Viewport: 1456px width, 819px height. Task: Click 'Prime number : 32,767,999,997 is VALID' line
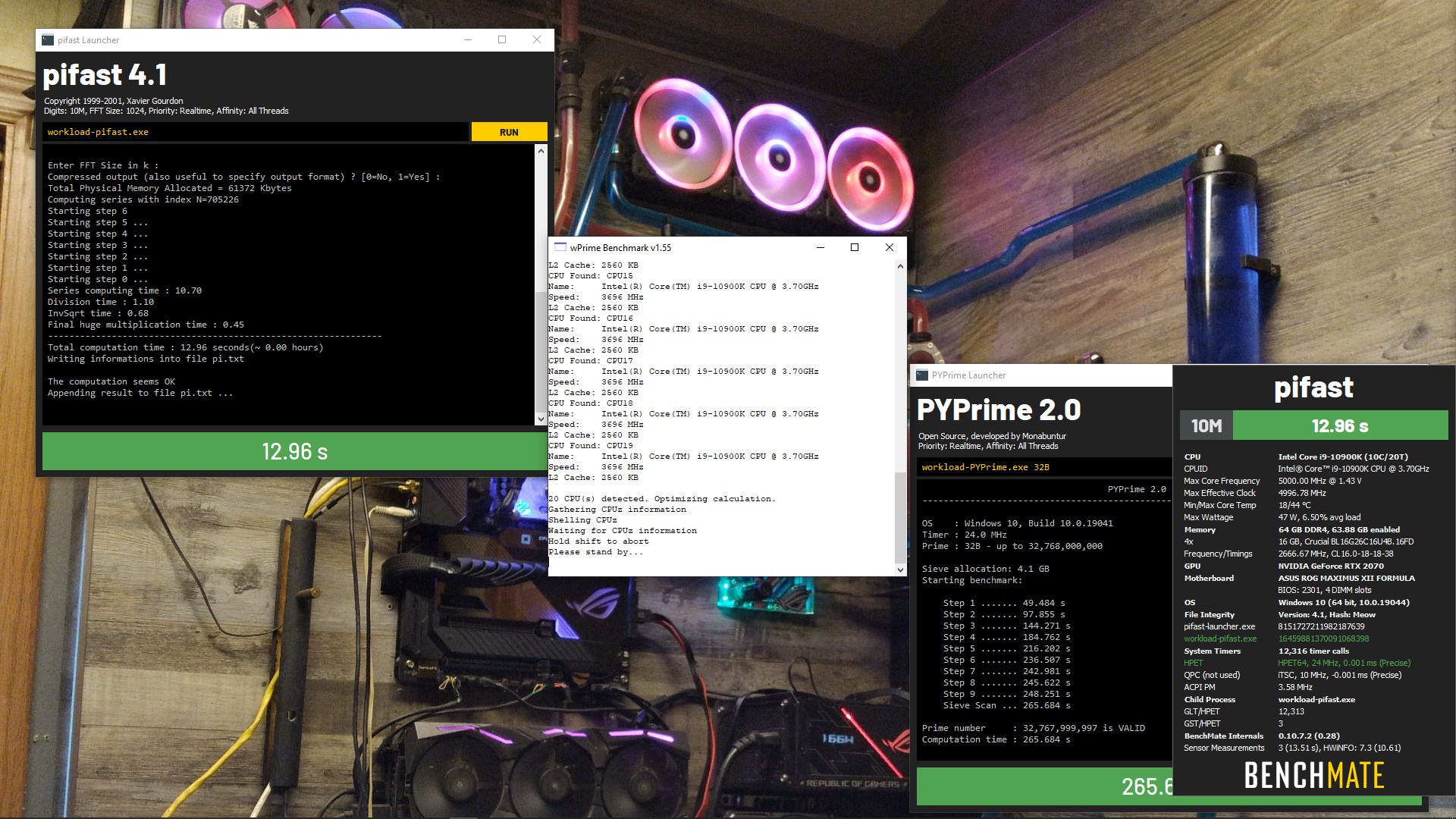[1034, 728]
